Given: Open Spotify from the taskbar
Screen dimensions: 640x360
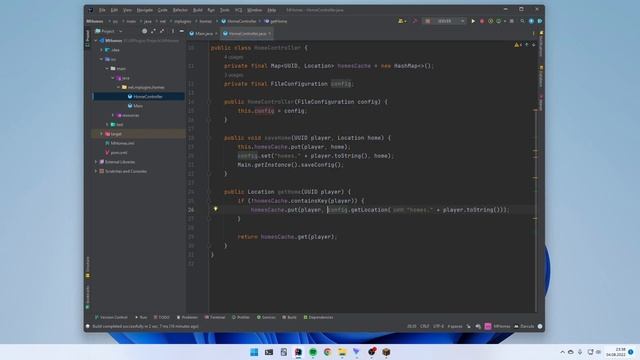Looking at the screenshot, I should click(313, 352).
